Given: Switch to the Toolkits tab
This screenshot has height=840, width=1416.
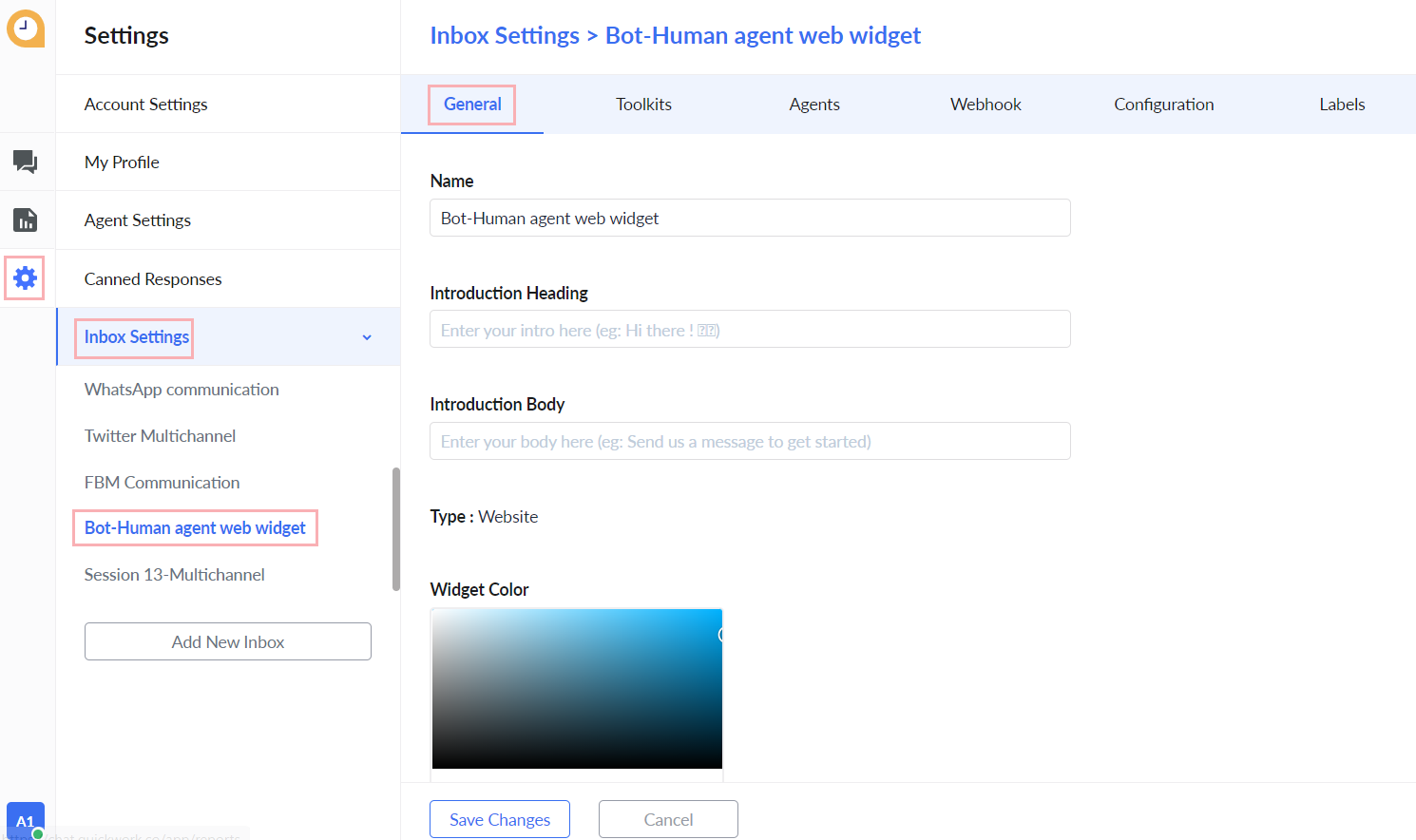Looking at the screenshot, I should point(643,105).
